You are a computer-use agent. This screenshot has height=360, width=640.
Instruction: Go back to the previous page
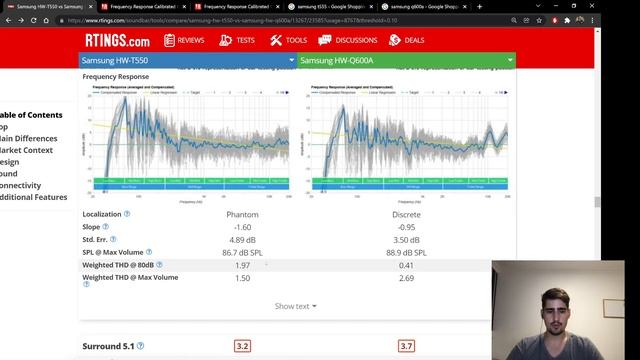[9, 20]
